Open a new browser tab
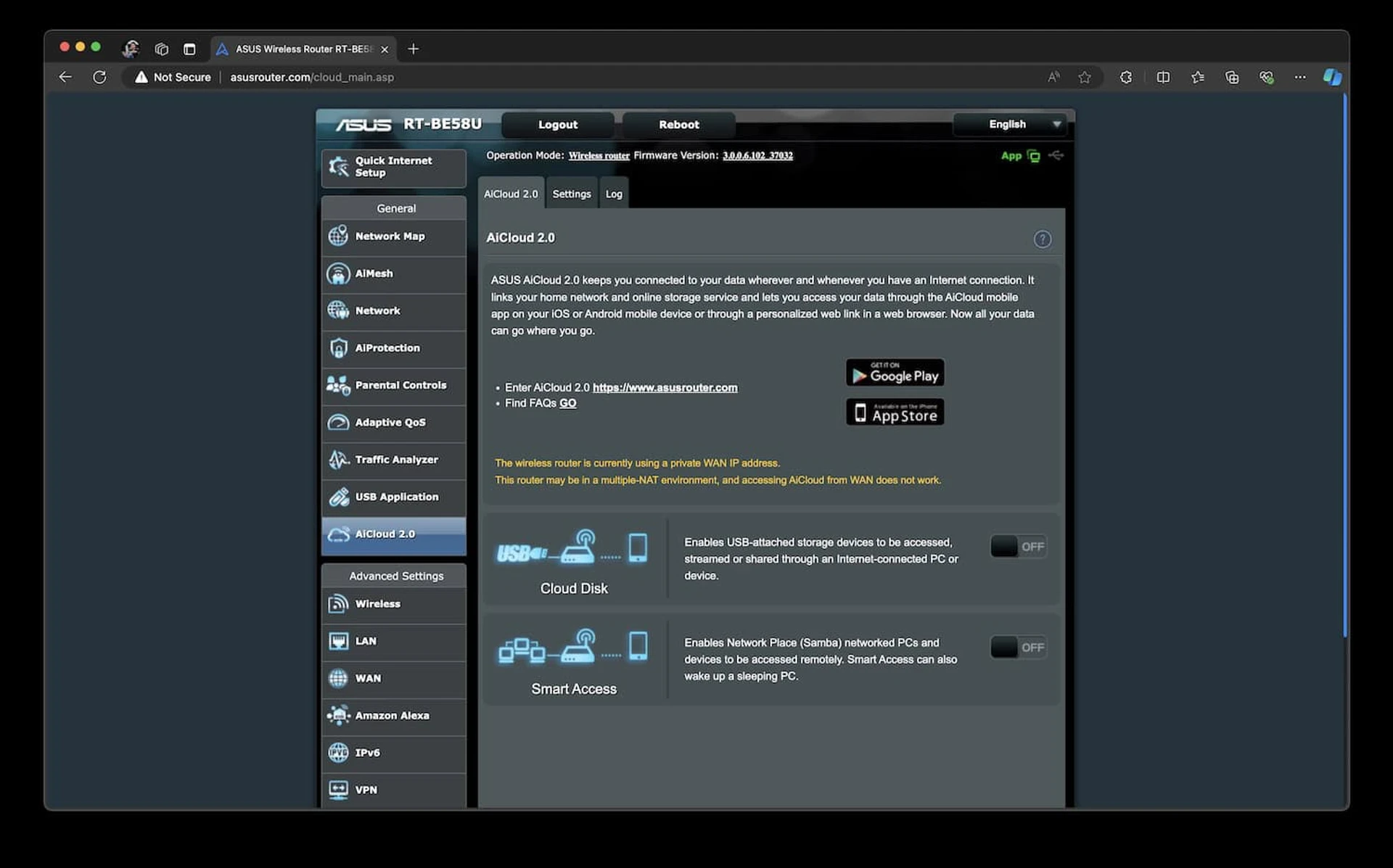The image size is (1393, 868). click(413, 49)
